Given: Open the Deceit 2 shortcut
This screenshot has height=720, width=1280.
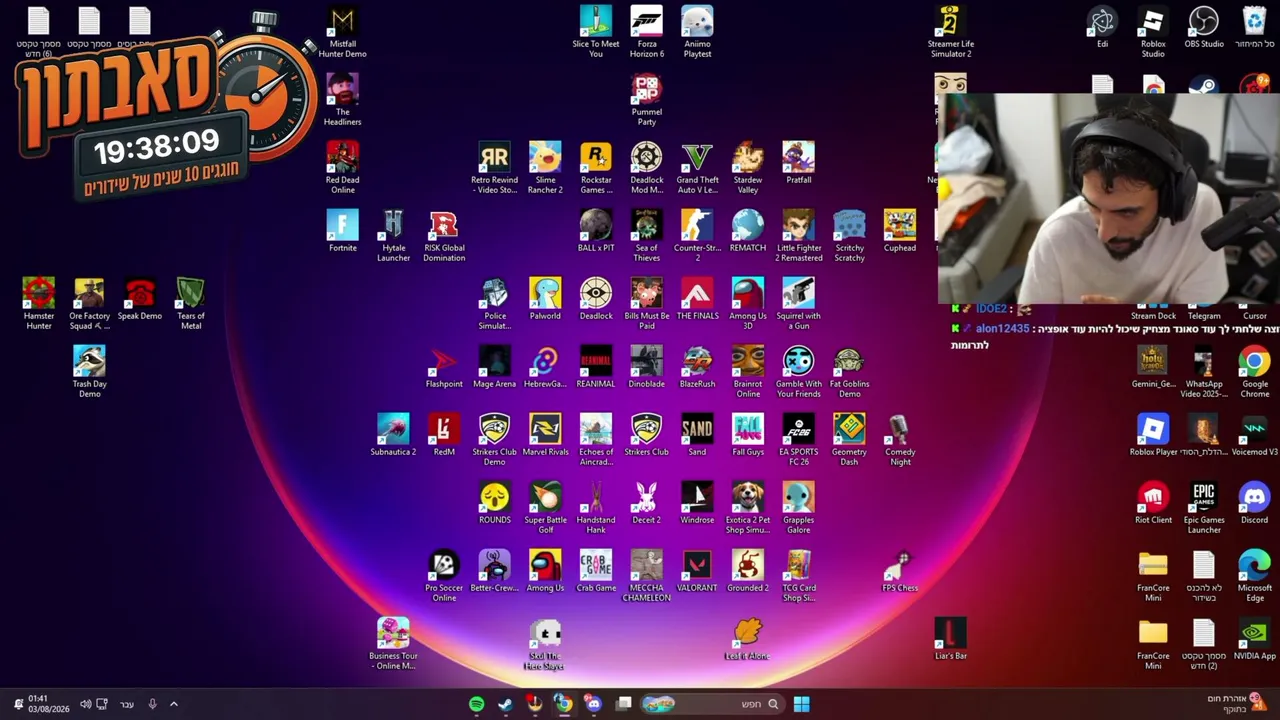Looking at the screenshot, I should point(646,504).
